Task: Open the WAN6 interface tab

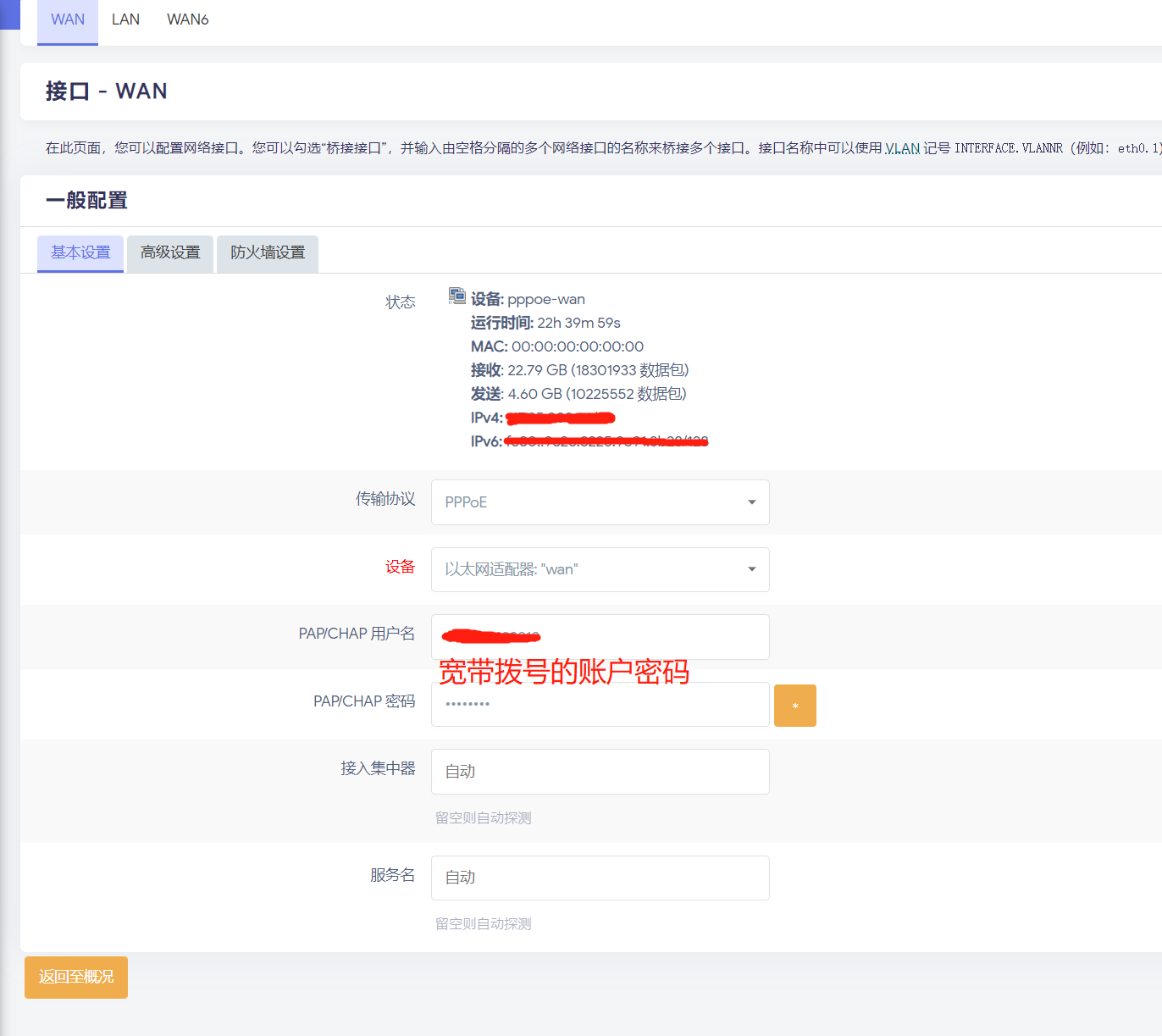Action: point(187,19)
